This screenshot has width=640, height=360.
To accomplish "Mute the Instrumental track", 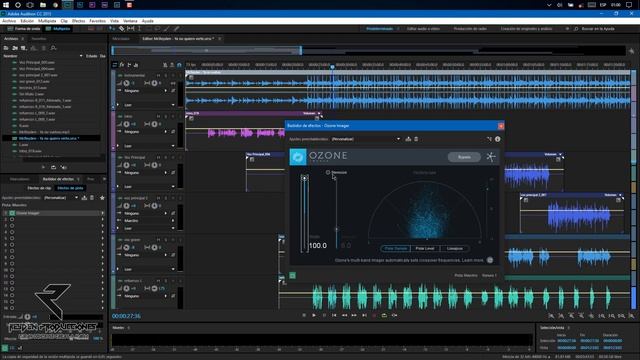I will click(158, 76).
